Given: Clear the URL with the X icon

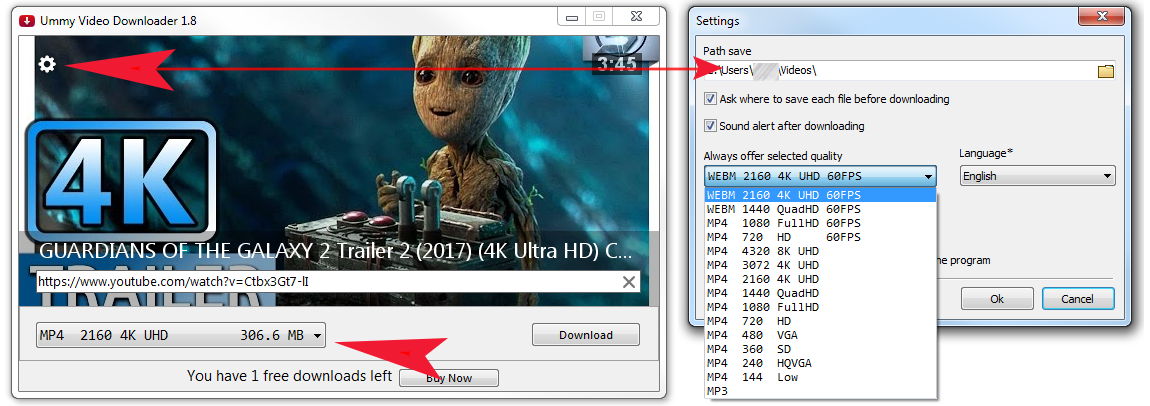Looking at the screenshot, I should tap(629, 282).
